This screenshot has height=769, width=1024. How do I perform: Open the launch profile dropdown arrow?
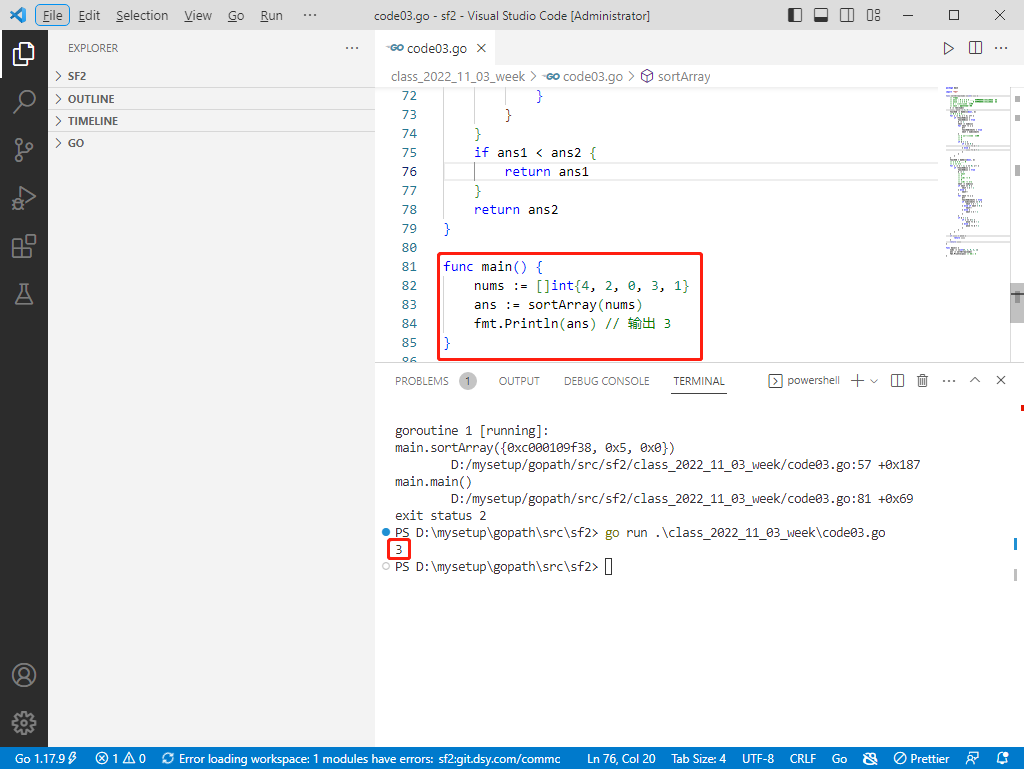click(874, 381)
